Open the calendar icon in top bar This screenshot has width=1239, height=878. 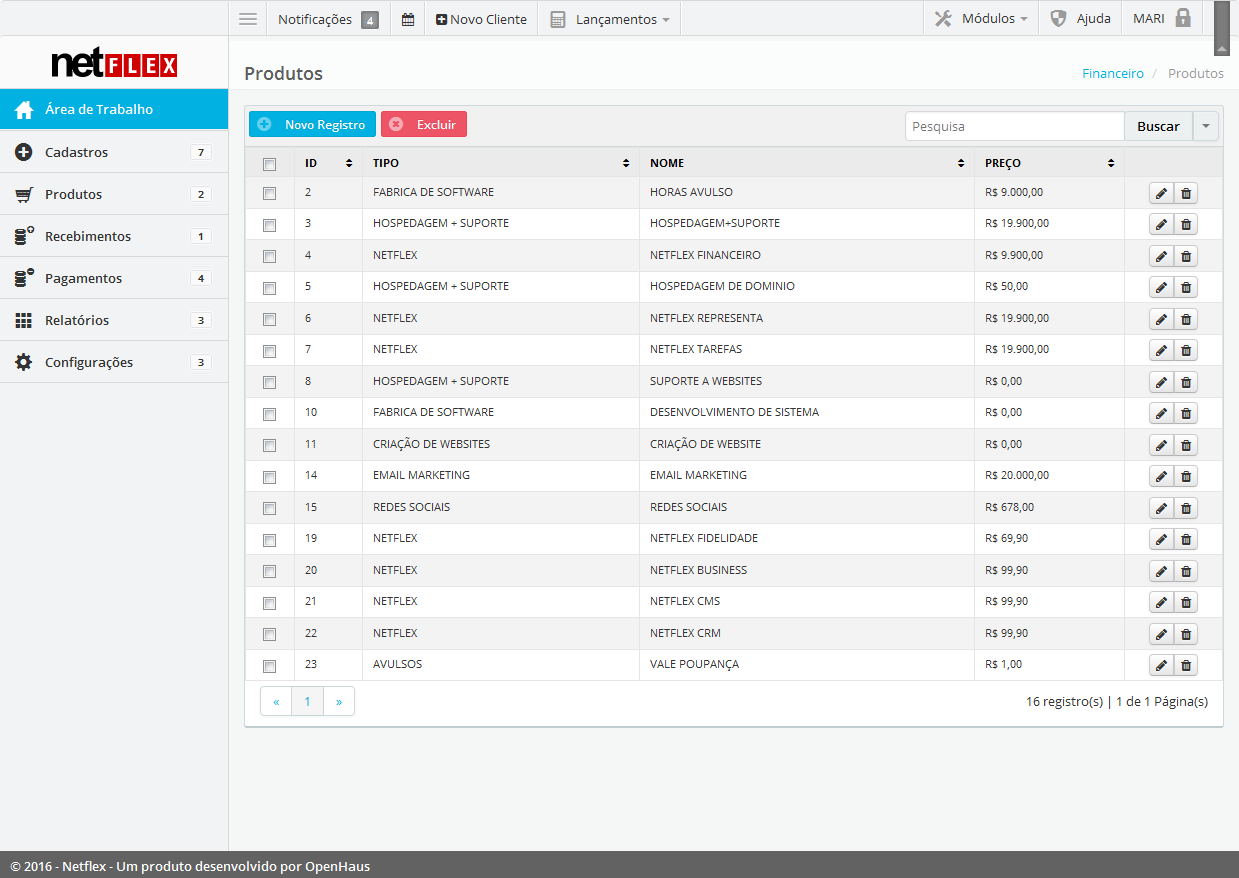pos(408,19)
